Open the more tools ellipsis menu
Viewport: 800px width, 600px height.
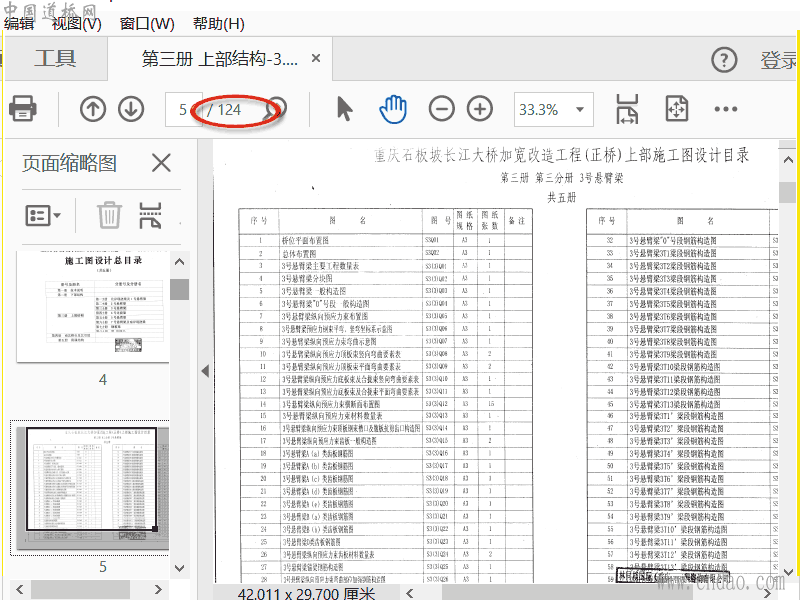click(726, 109)
